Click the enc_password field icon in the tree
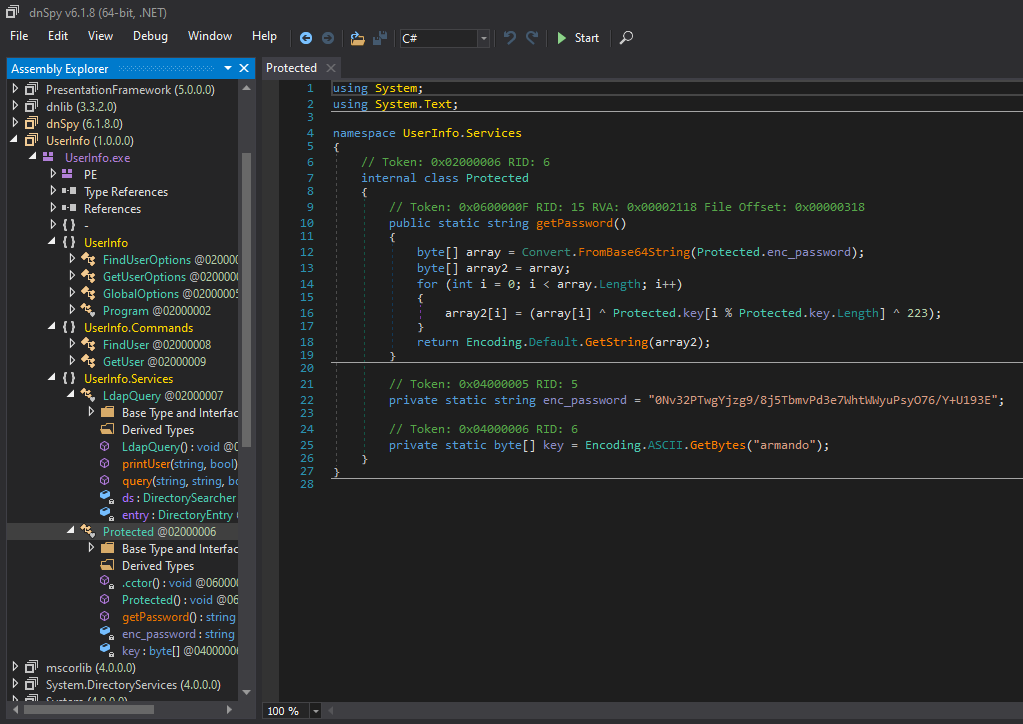 click(106, 634)
